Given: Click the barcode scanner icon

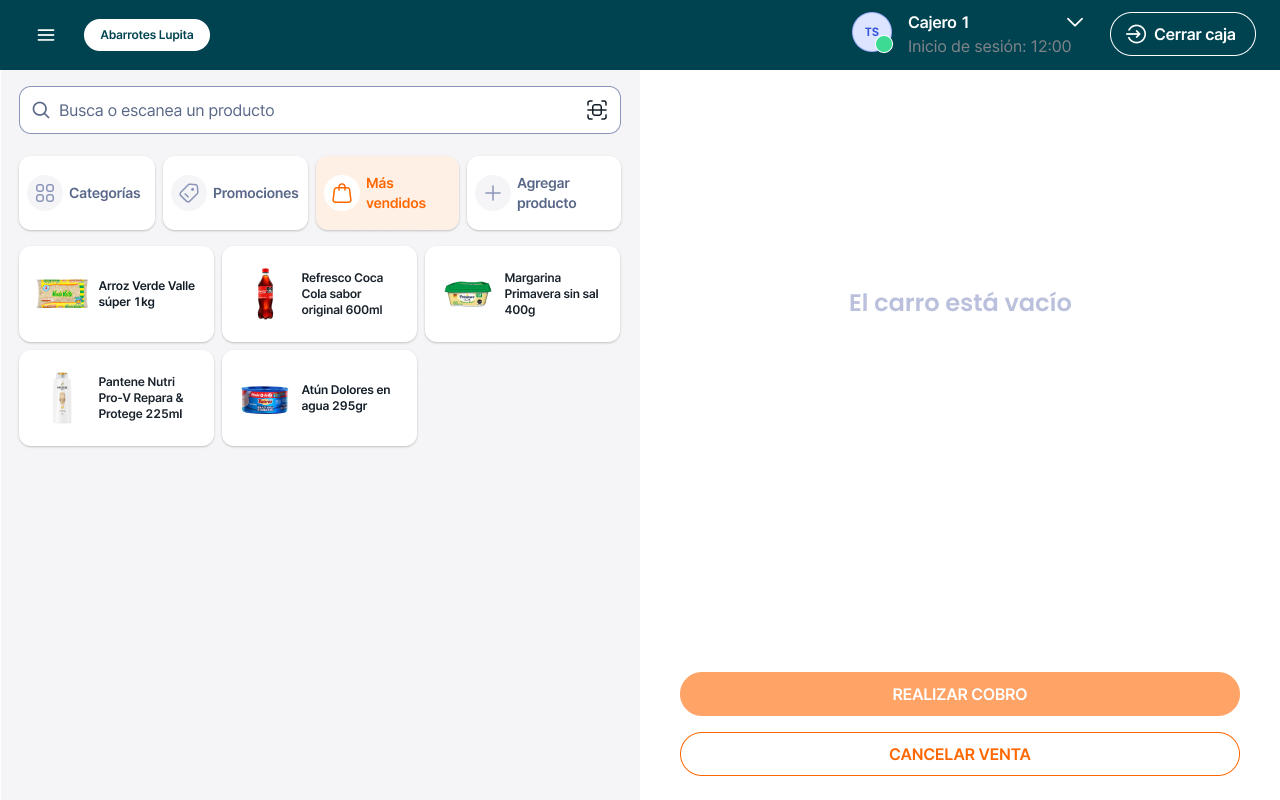Looking at the screenshot, I should point(597,110).
